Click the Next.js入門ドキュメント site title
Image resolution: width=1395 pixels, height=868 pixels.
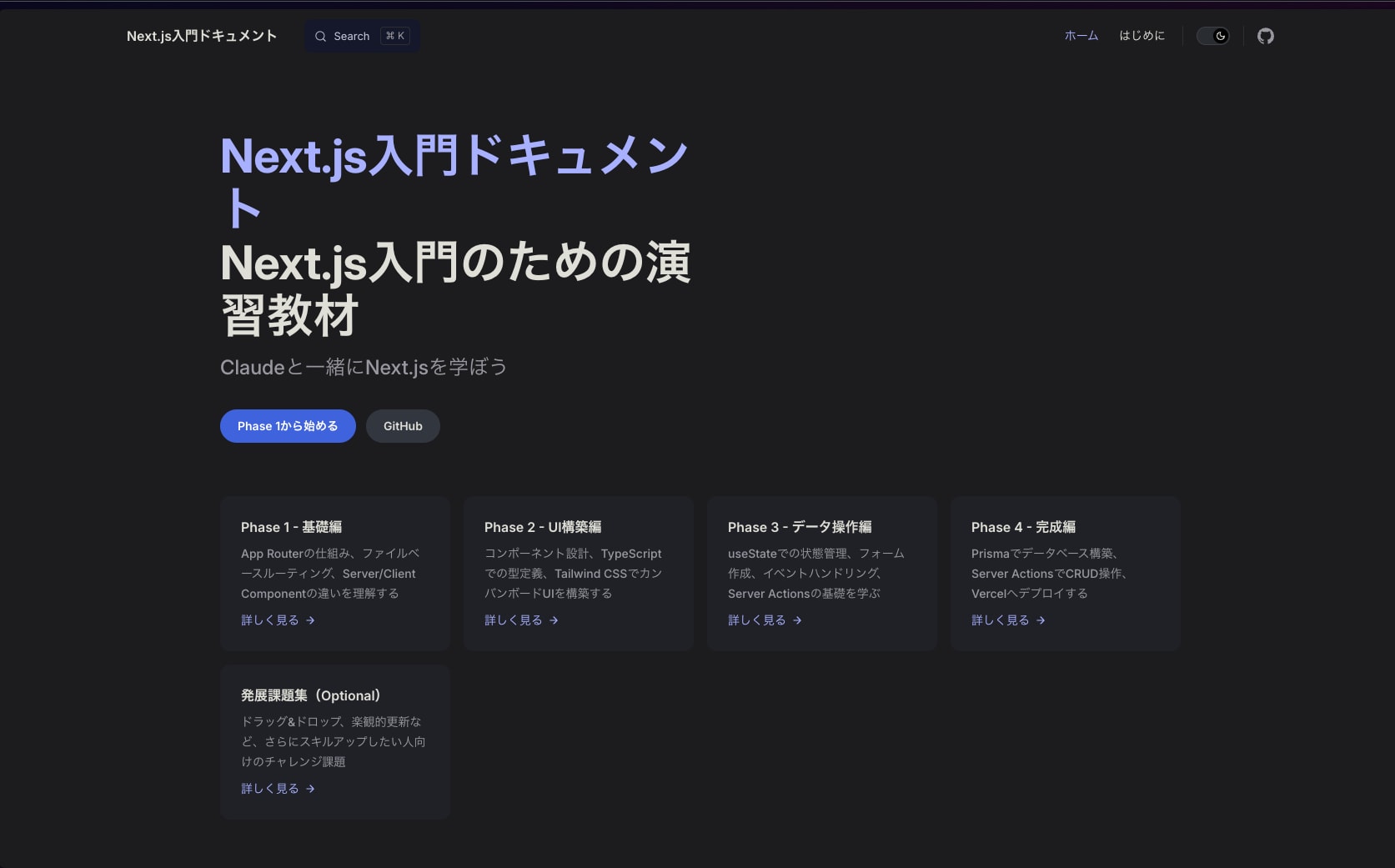[202, 36]
